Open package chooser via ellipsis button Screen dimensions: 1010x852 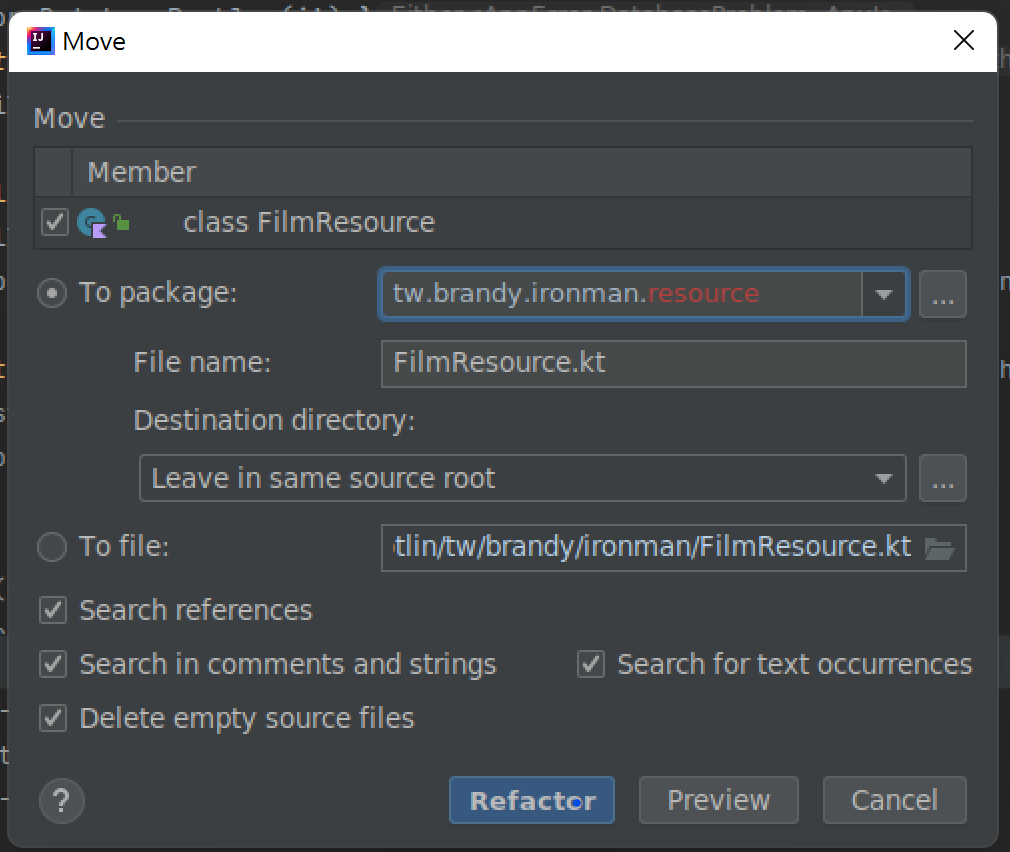(942, 294)
